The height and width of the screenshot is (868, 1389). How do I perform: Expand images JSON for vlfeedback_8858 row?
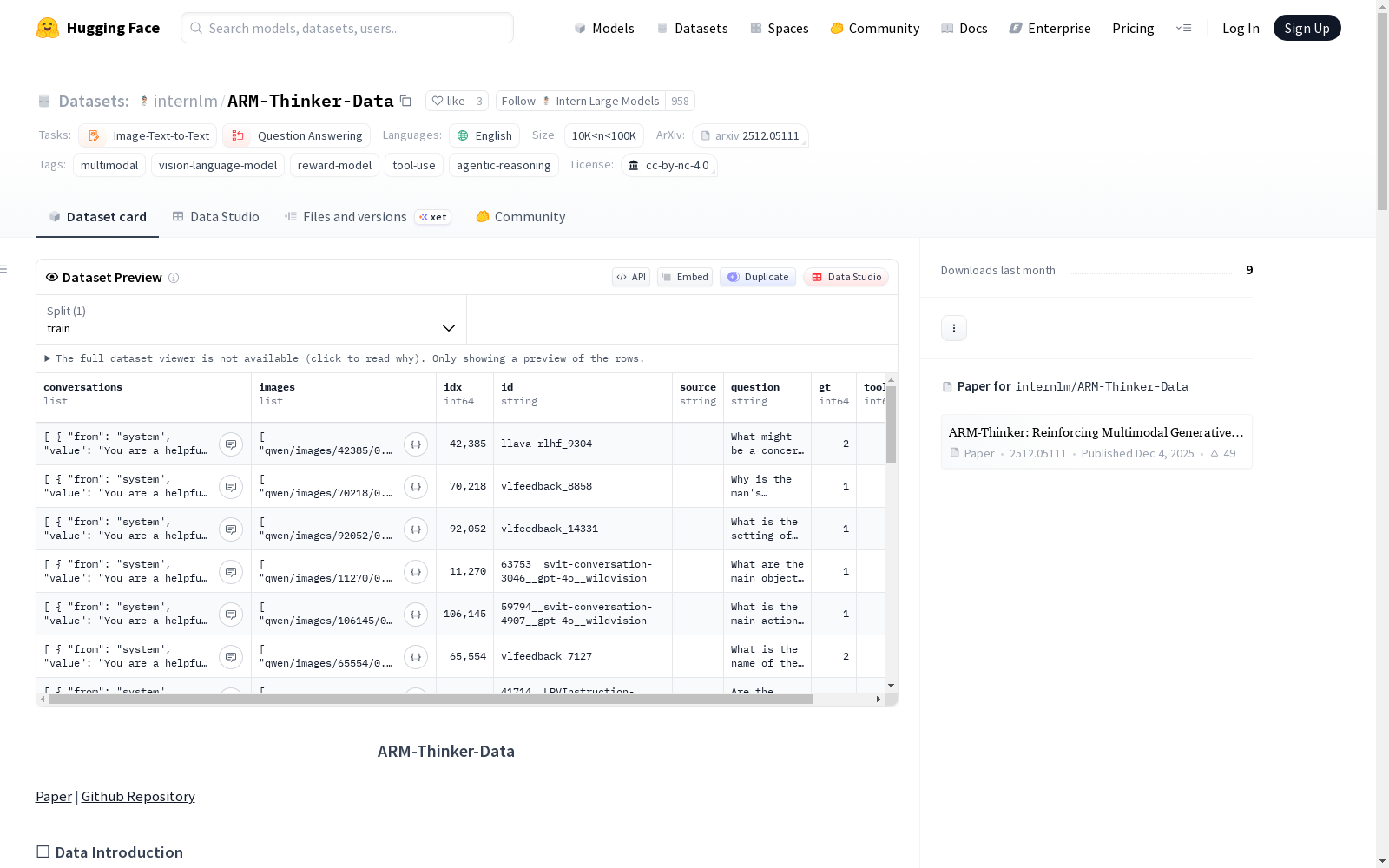416,486
